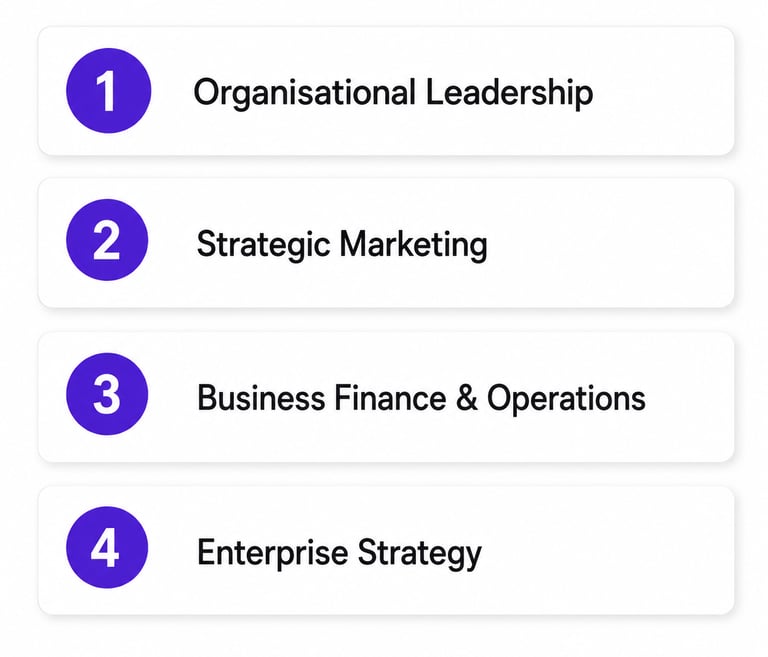Choose the purple number 4 circle
This screenshot has width=768, height=657.
(x=107, y=547)
